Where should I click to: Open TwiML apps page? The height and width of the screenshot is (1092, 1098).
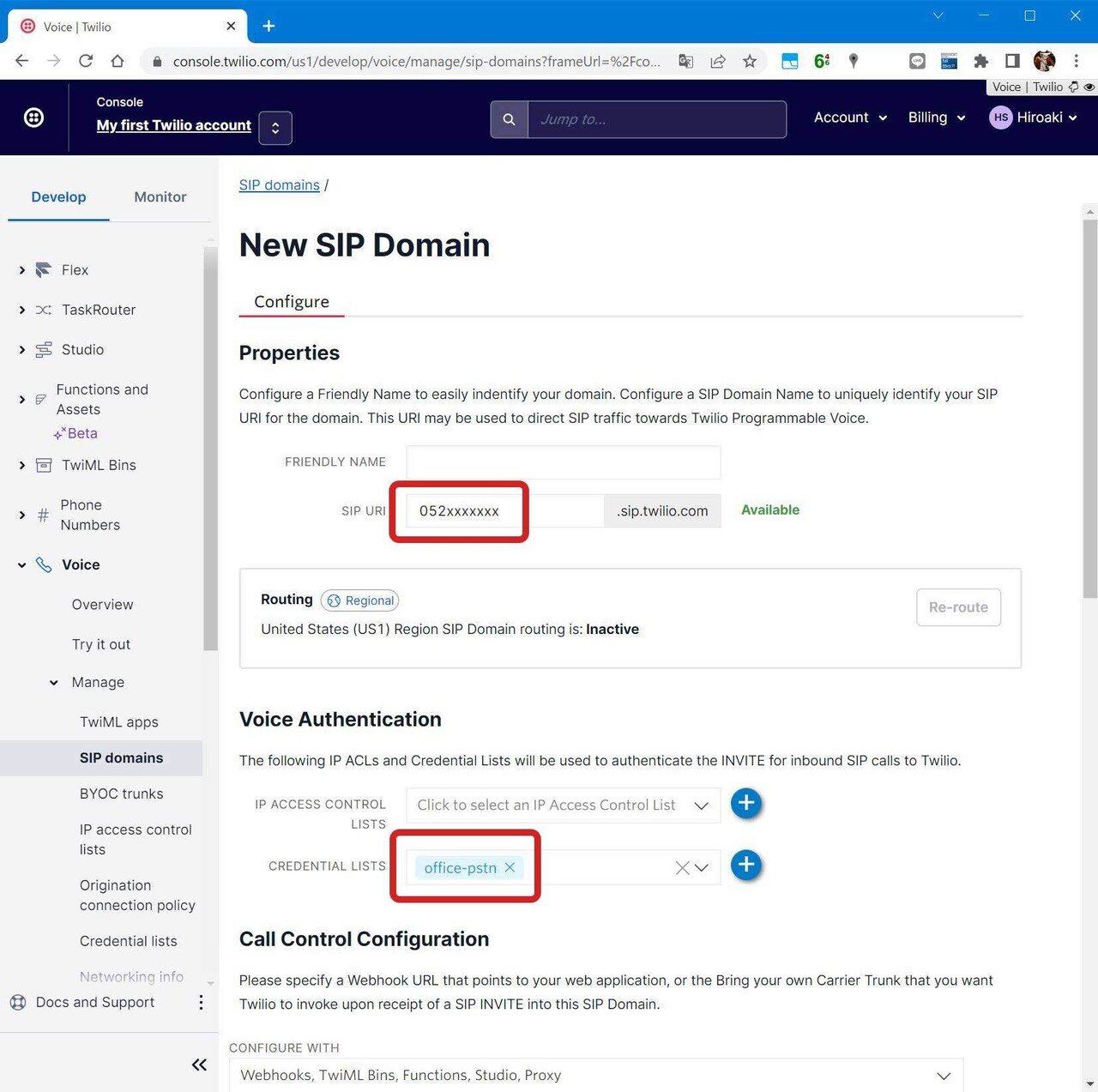point(119,722)
